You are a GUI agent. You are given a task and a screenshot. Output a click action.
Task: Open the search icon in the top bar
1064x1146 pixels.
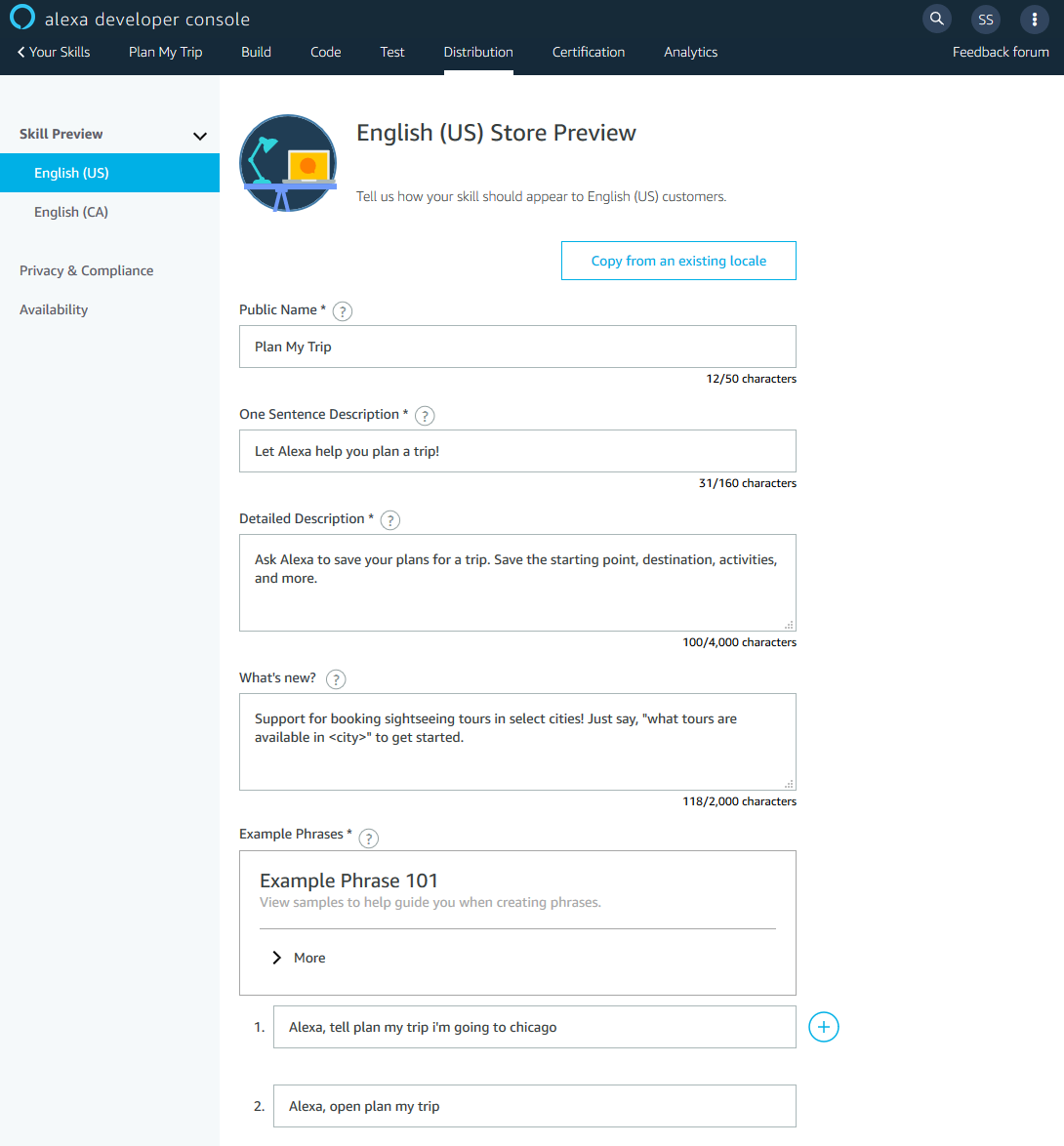(x=936, y=19)
